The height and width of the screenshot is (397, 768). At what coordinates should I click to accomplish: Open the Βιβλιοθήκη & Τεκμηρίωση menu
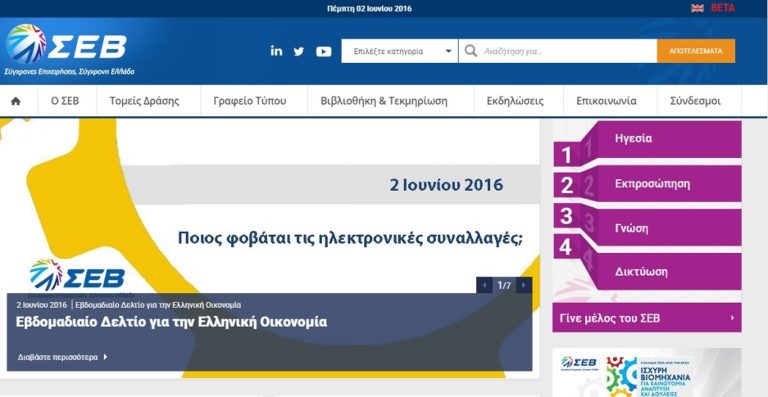tap(384, 101)
